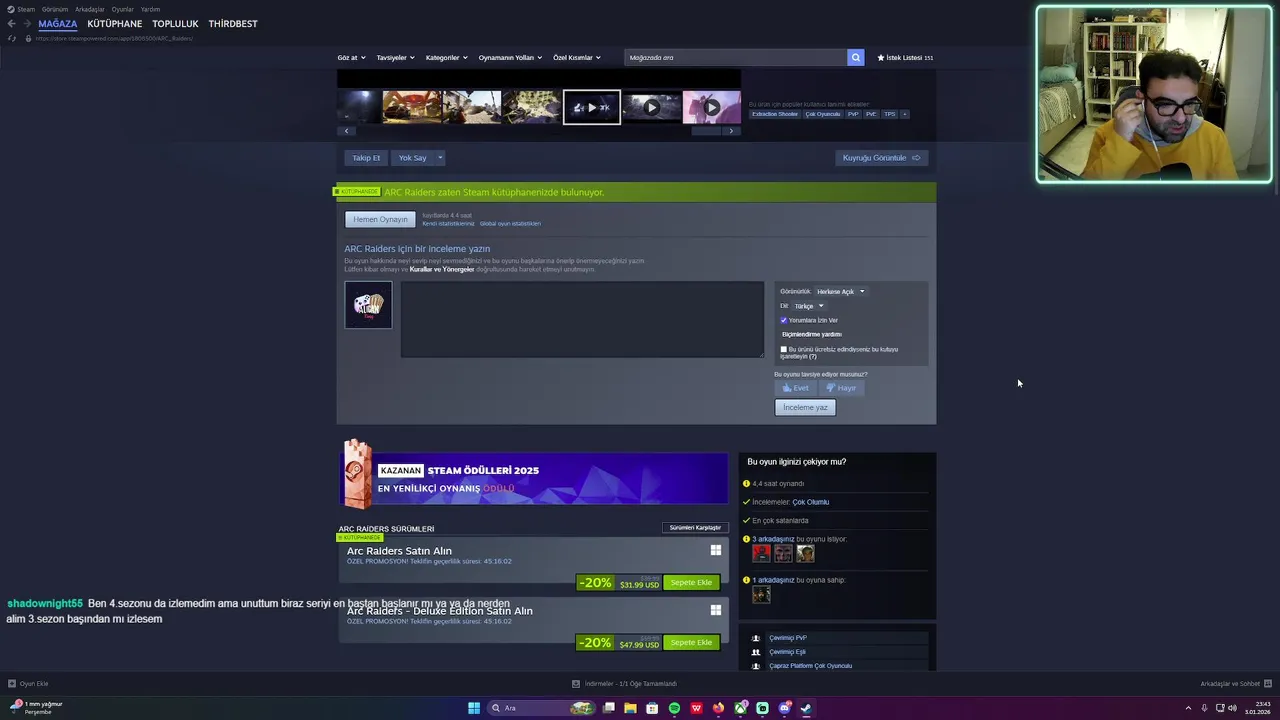Open the MAĞAZA tab
Screen dimensions: 1280x720
(x=58, y=24)
